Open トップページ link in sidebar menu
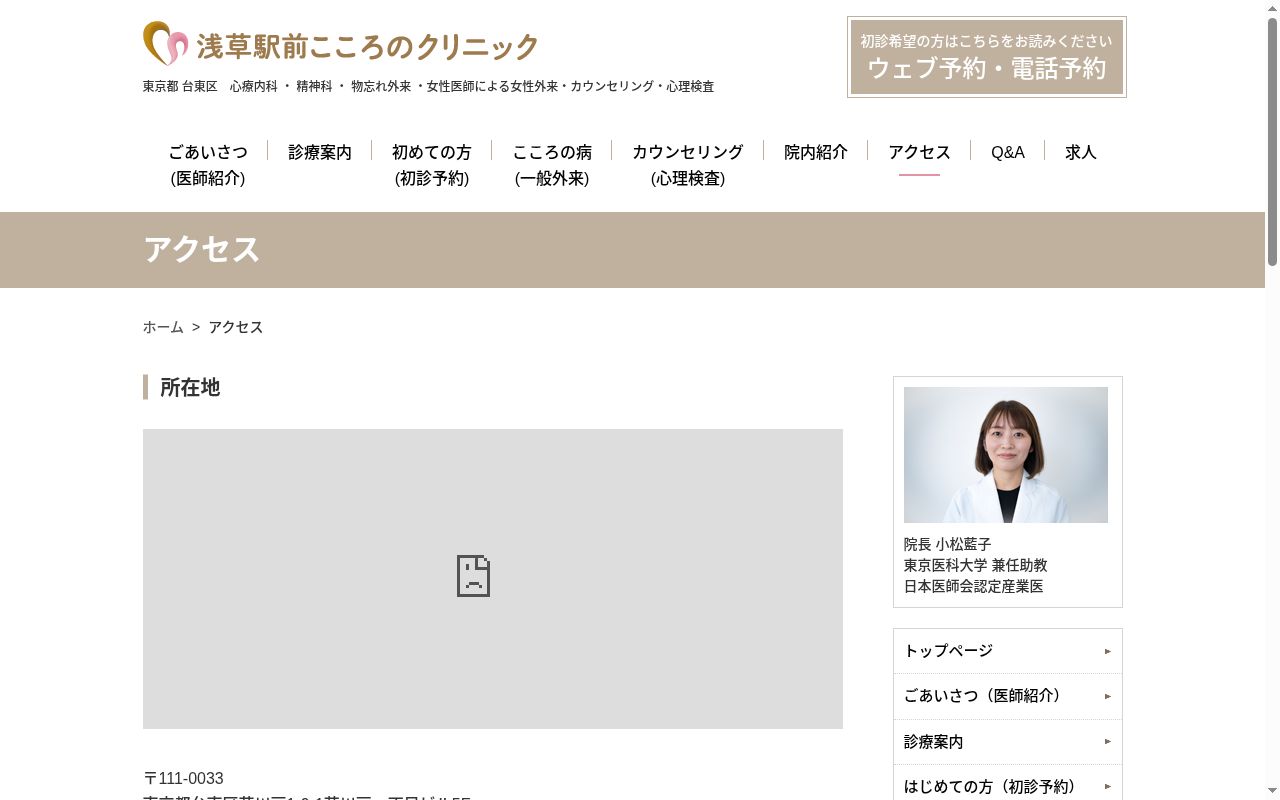 point(1008,651)
